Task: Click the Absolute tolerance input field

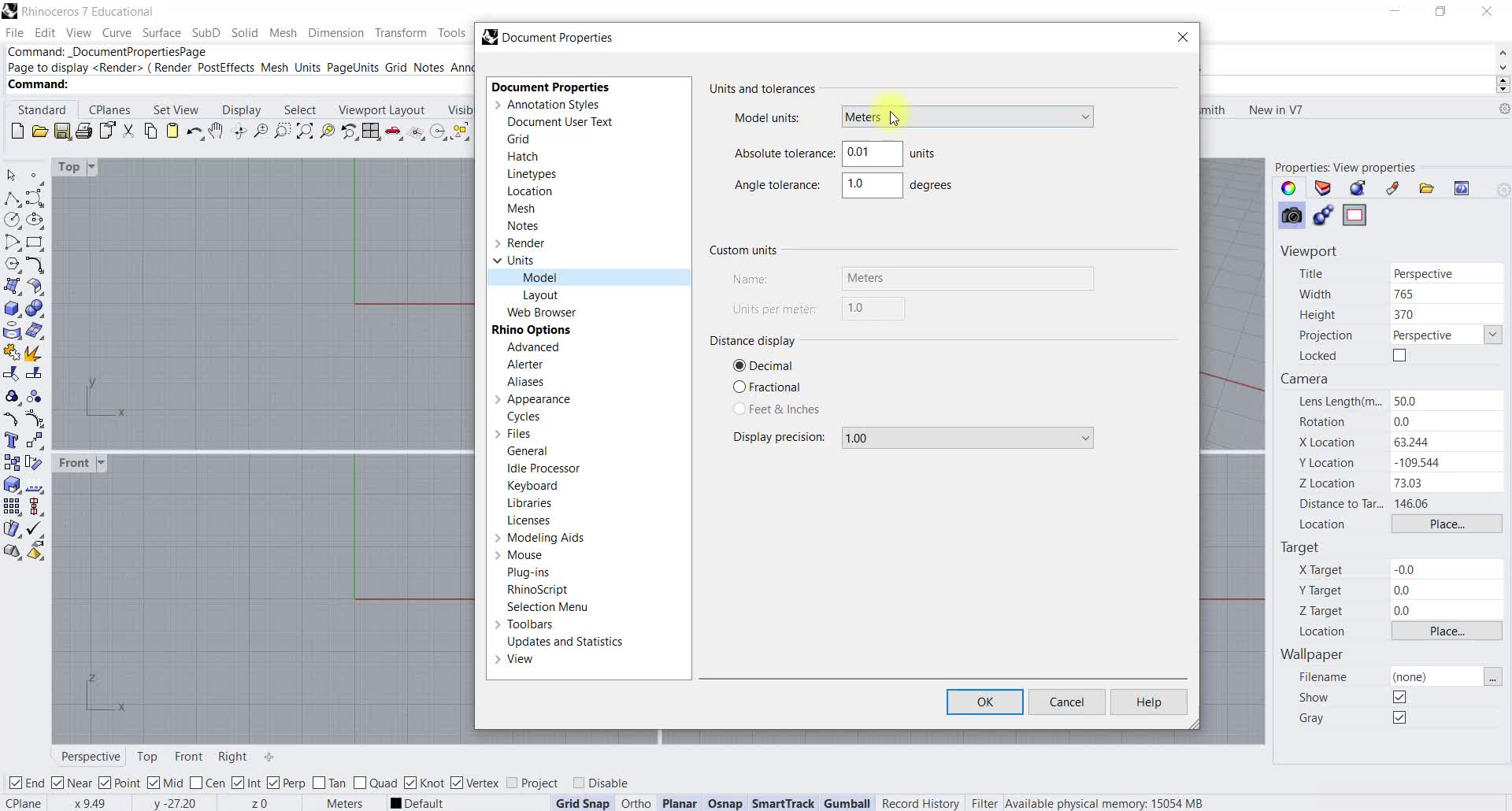Action: (x=872, y=153)
